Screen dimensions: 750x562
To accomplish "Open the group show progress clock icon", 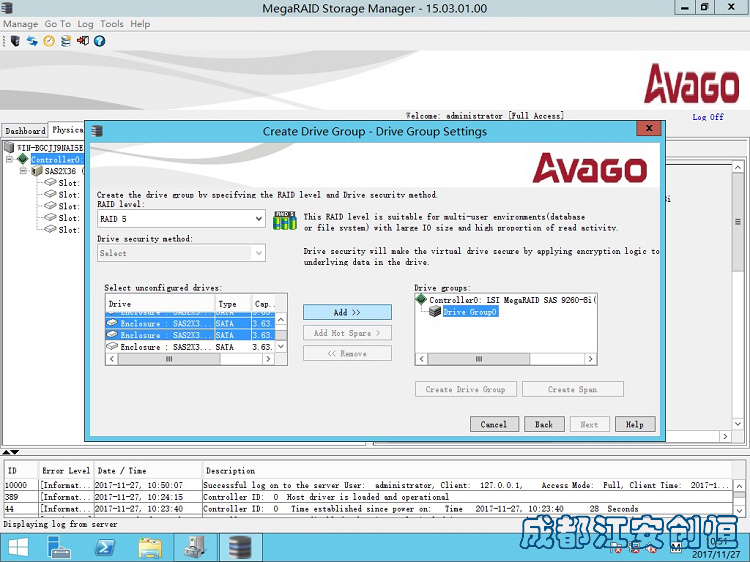I will [x=49, y=41].
